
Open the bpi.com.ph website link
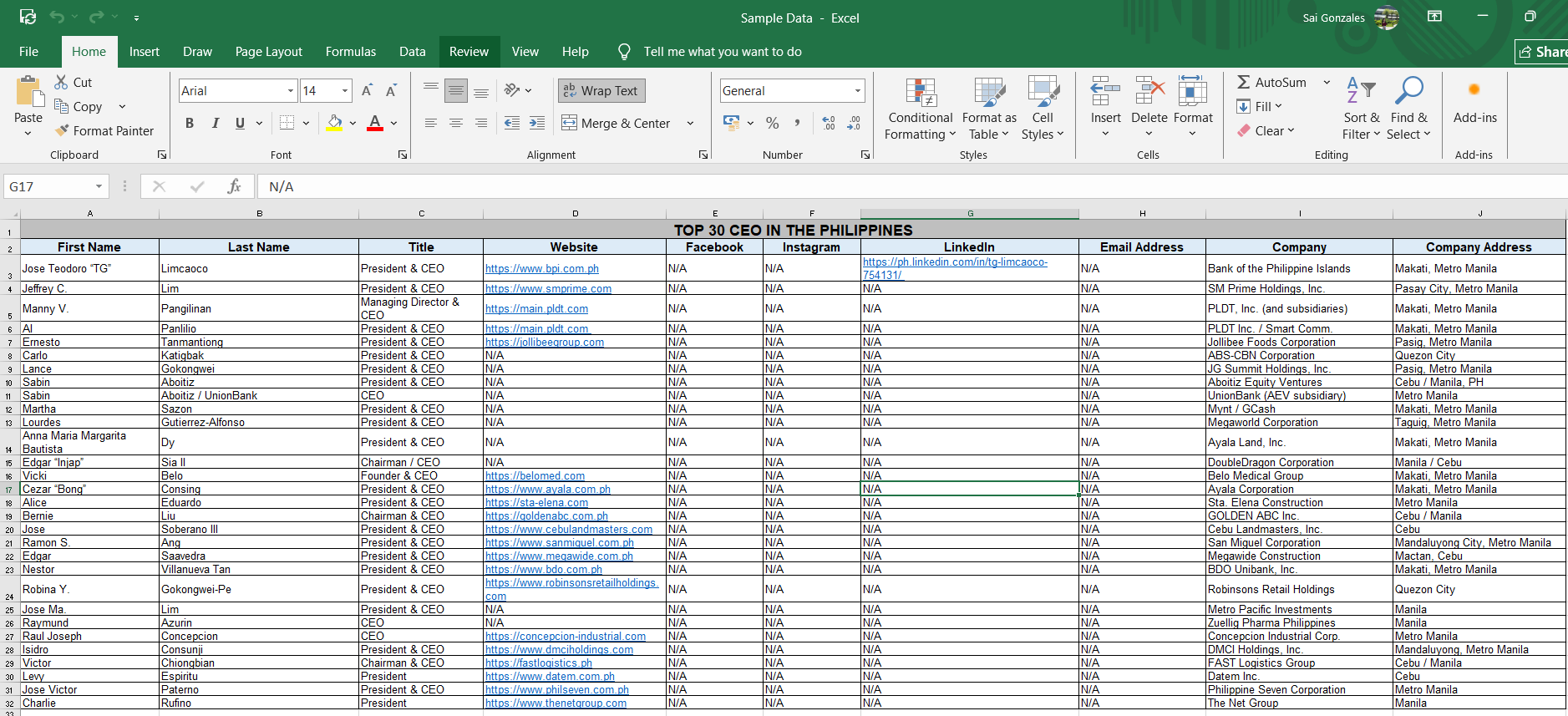pyautogui.click(x=542, y=269)
